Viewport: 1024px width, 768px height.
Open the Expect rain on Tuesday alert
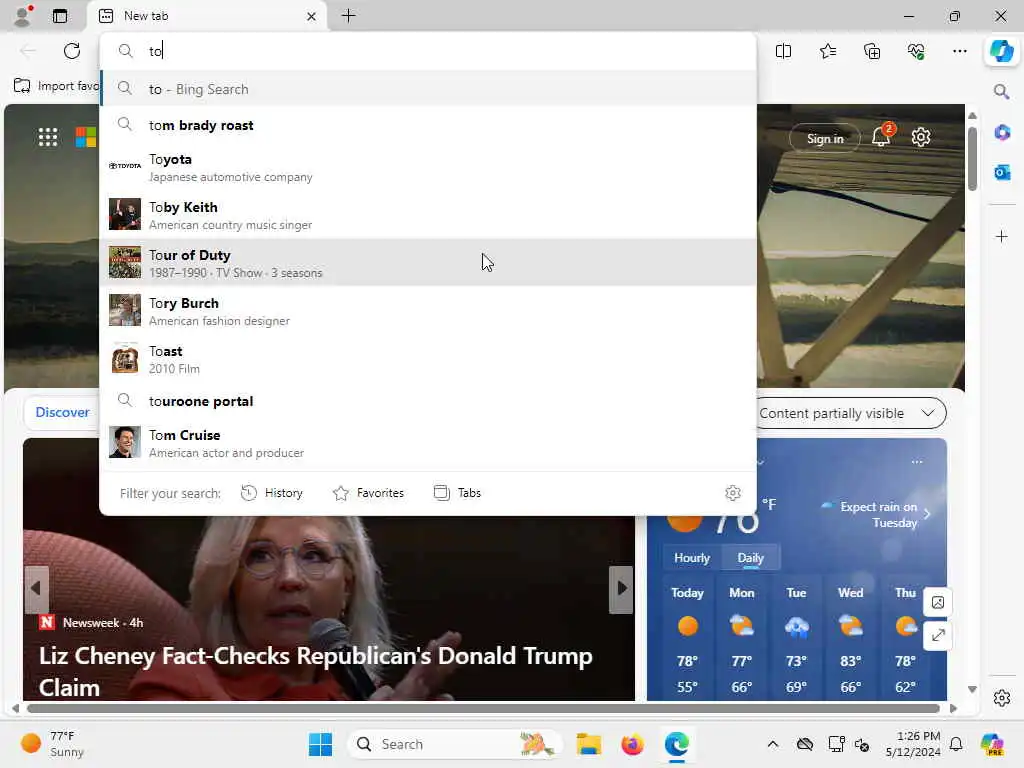click(875, 515)
